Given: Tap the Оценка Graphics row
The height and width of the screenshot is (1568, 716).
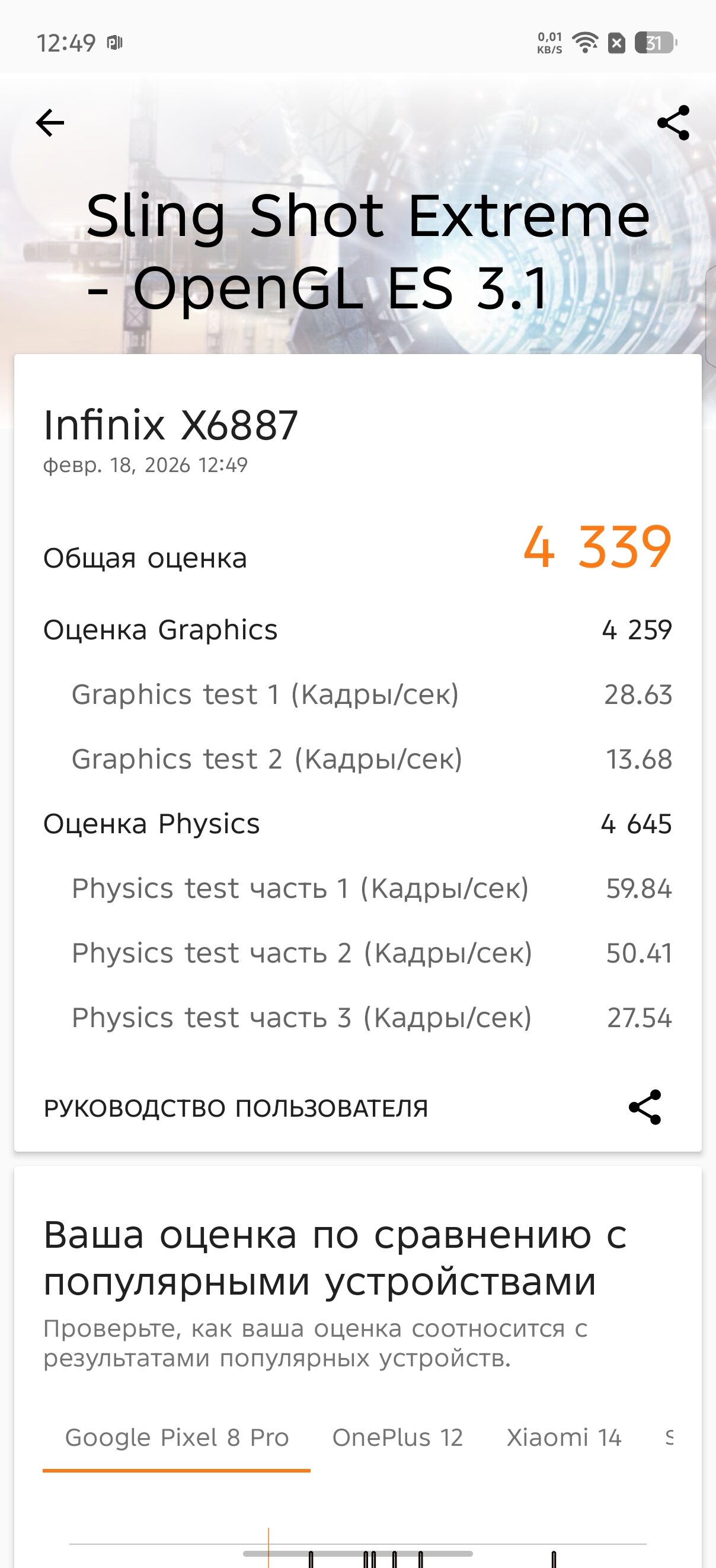Looking at the screenshot, I should pos(357,630).
